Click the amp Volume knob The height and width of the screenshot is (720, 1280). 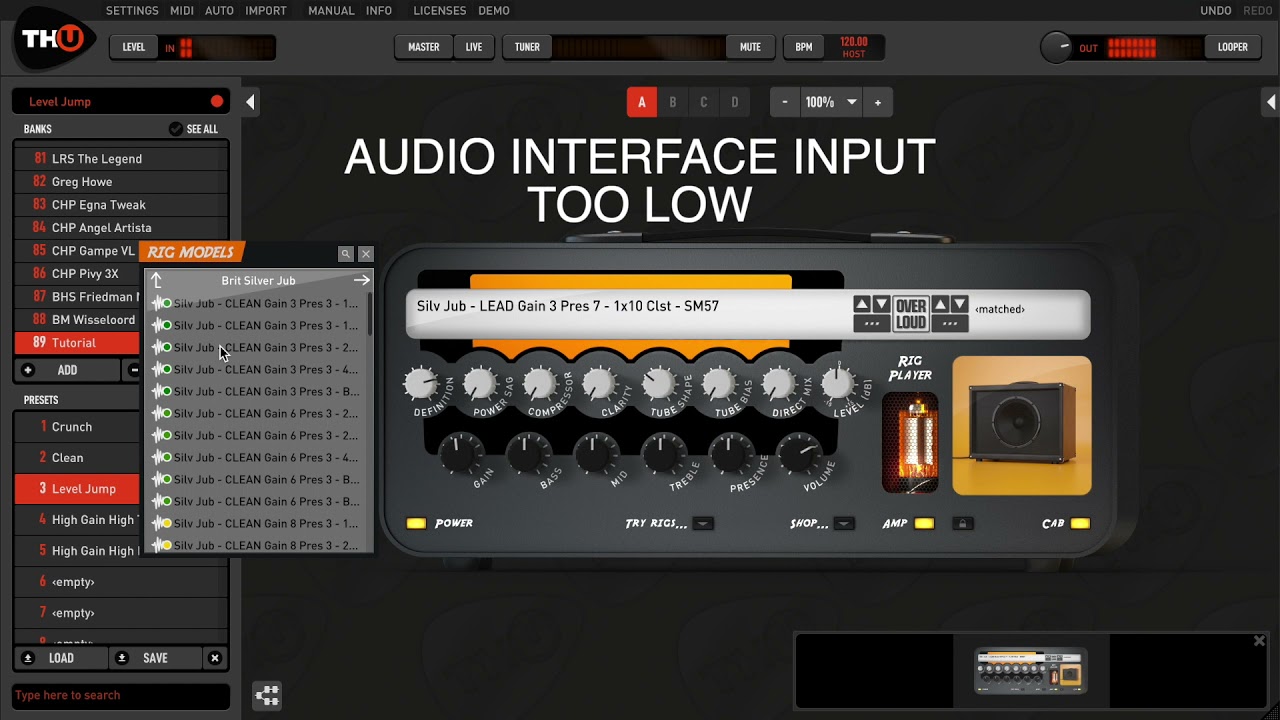(x=799, y=453)
